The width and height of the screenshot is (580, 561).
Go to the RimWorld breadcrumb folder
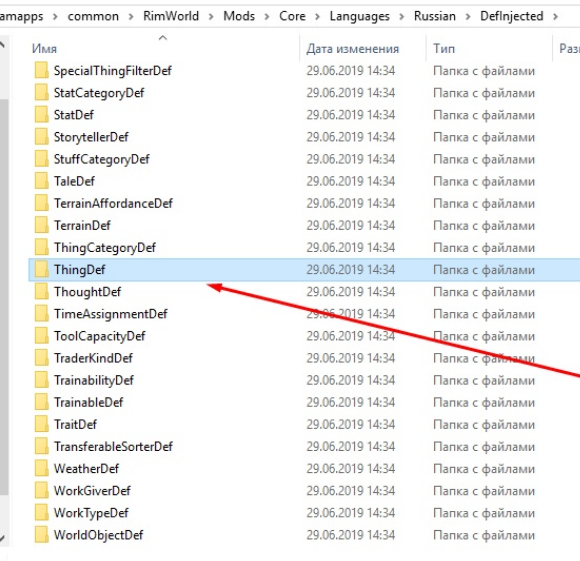[x=171, y=16]
